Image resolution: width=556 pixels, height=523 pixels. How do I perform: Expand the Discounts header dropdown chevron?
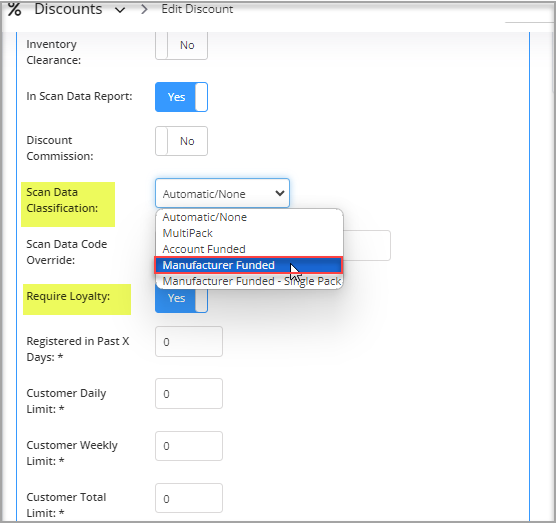click(x=120, y=10)
